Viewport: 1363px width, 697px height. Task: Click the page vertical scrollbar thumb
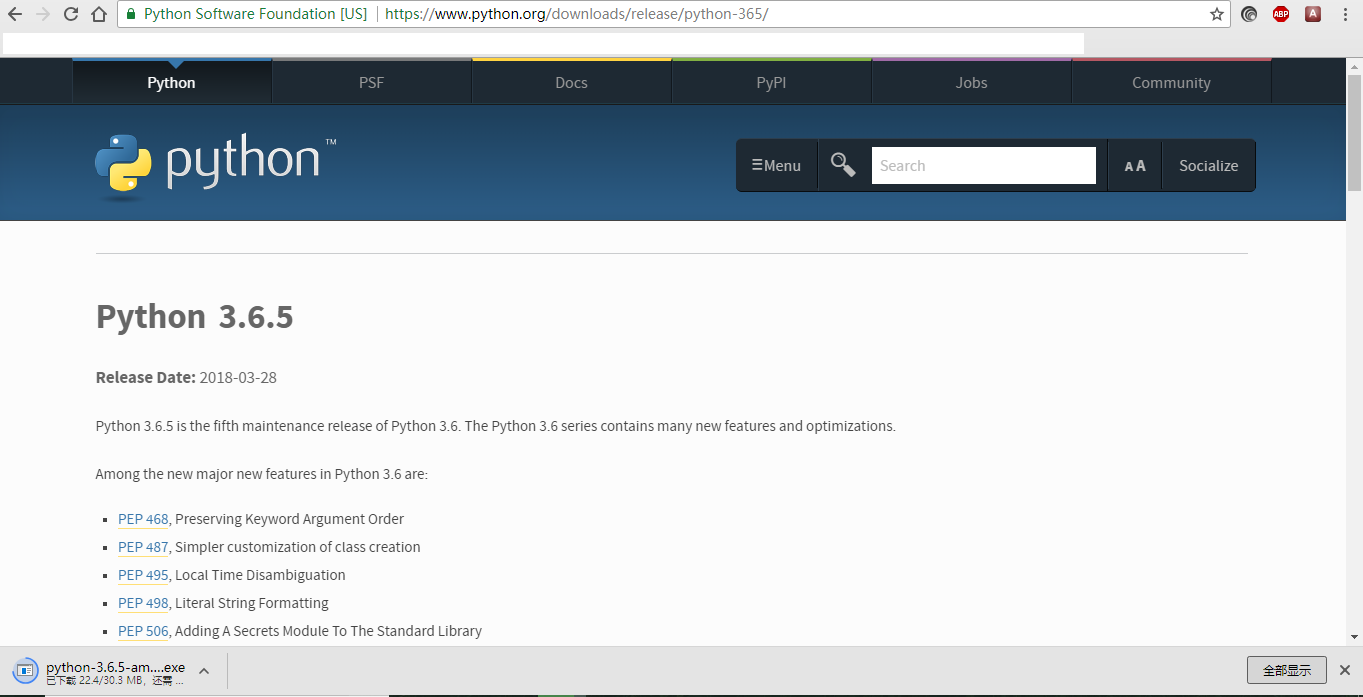click(1354, 131)
